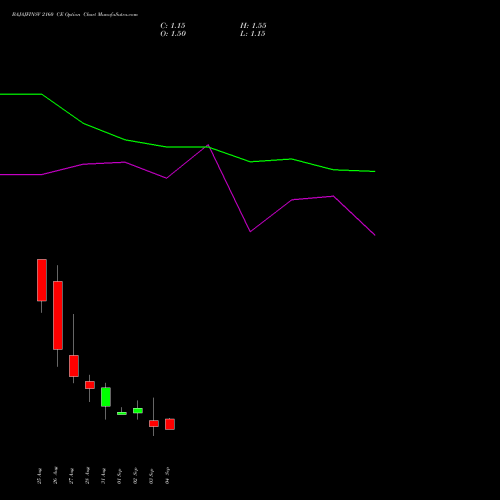Click the 01 Sep date label
This screenshot has height=500, width=500.
[119, 476]
